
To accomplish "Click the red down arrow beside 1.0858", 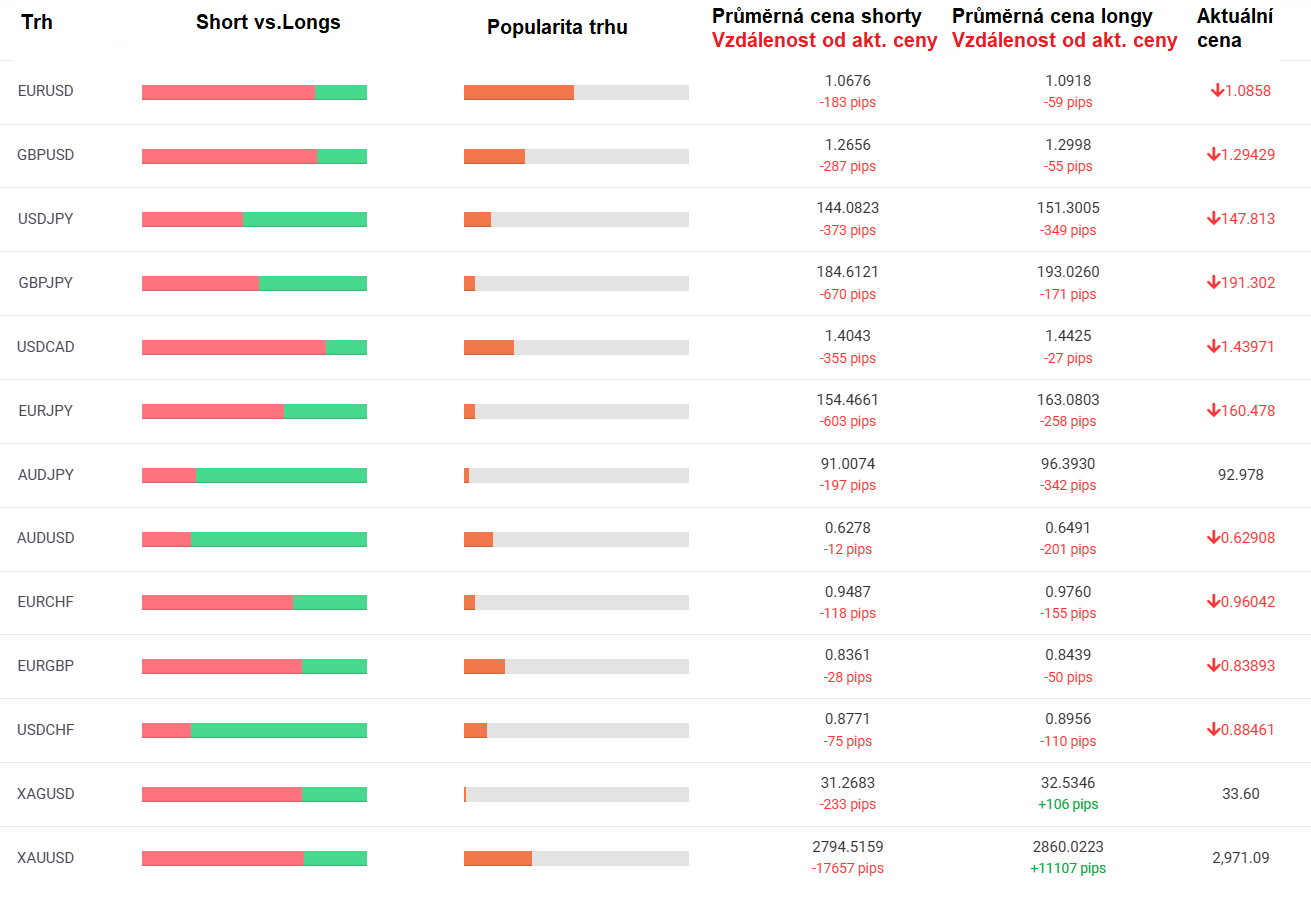I will click(x=1217, y=91).
